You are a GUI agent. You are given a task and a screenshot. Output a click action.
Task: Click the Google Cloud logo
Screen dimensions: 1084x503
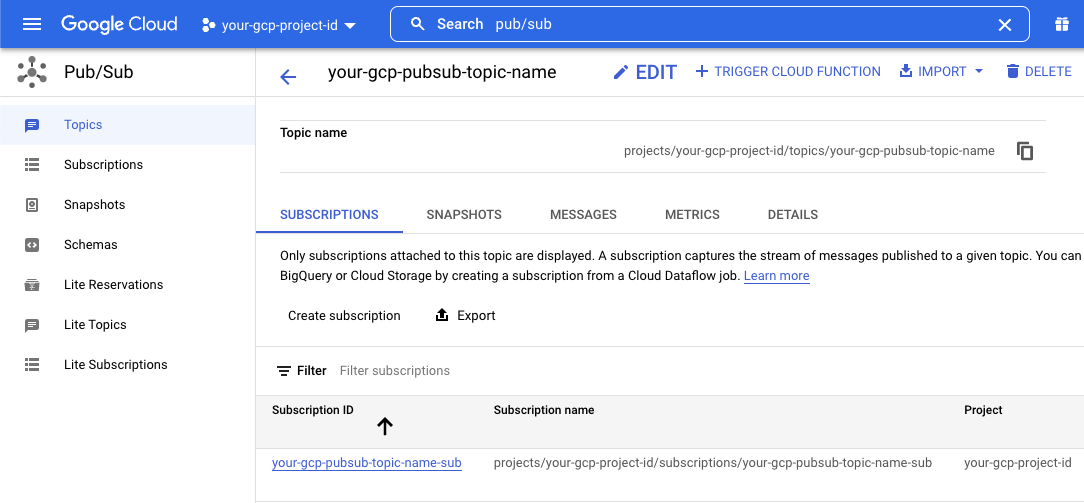pos(119,24)
